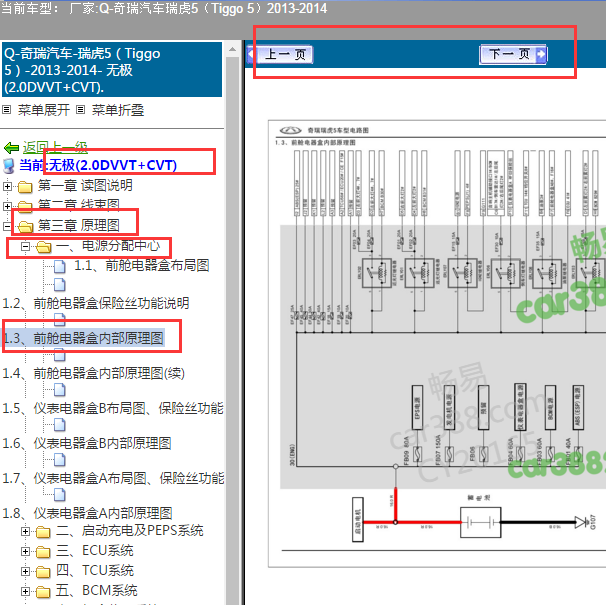Click the sidebar scrollbar up arrow

pyautogui.click(x=233, y=49)
